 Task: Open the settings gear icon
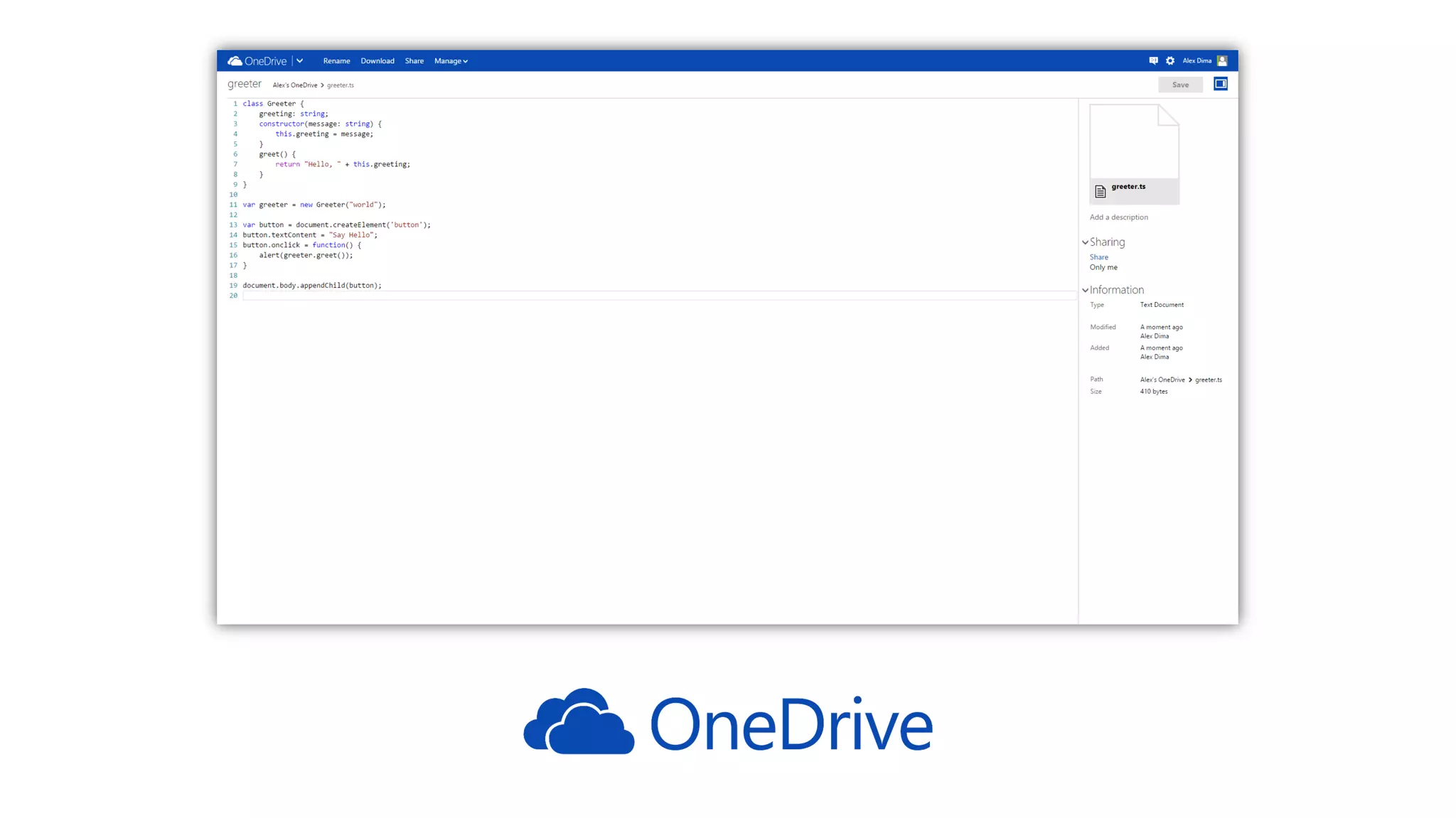pyautogui.click(x=1170, y=61)
